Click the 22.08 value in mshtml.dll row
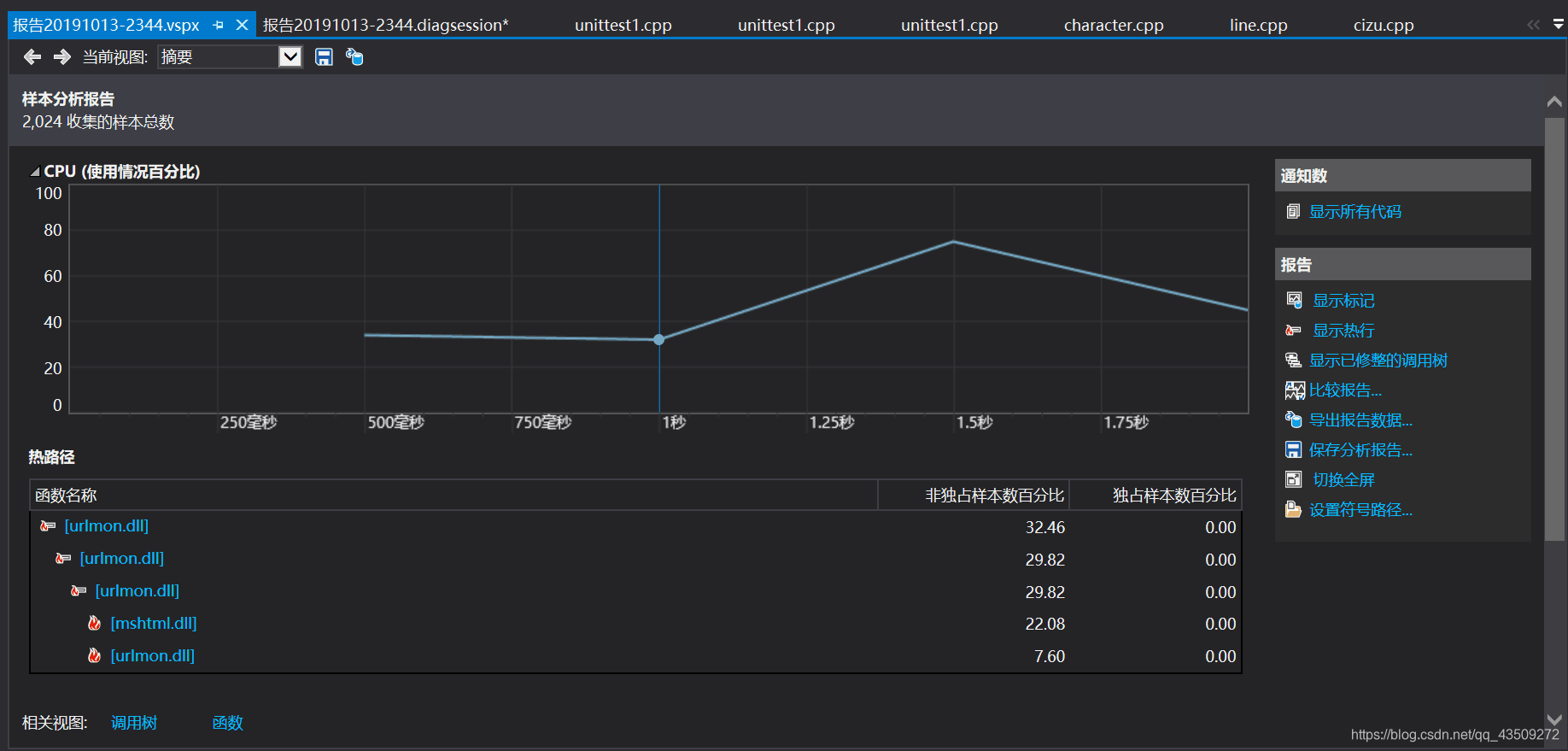Screen dimensions: 1568x751 pyautogui.click(x=1045, y=624)
